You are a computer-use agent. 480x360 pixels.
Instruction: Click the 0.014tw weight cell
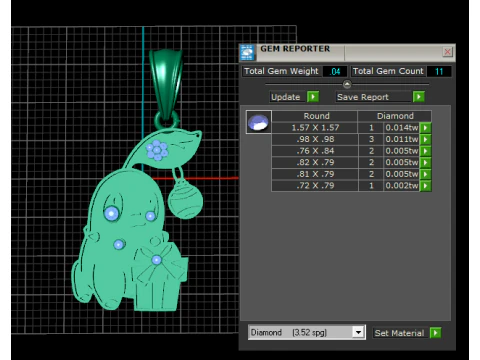coord(402,128)
